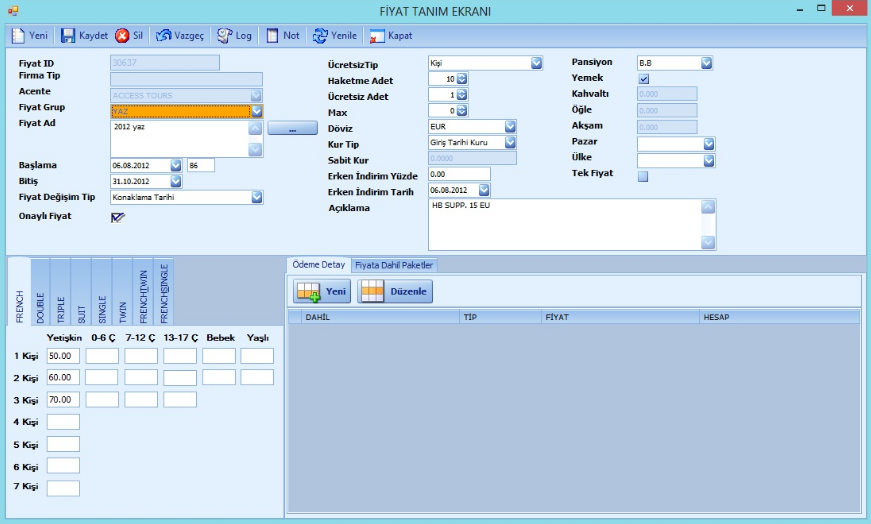
Task: Save with the Kaydet floppy disk icon
Action: (68, 36)
